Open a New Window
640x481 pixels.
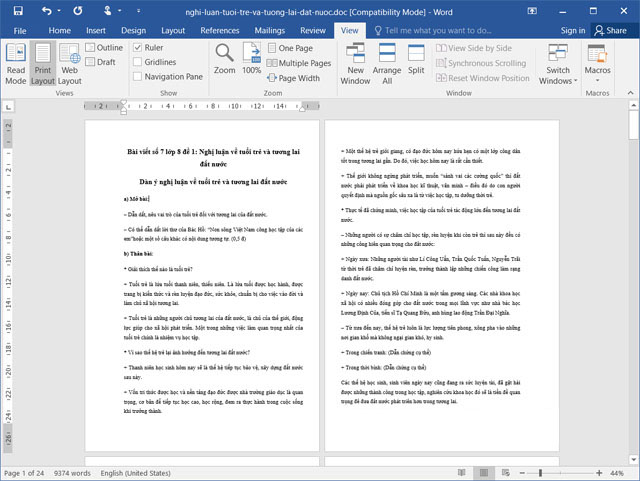[356, 64]
